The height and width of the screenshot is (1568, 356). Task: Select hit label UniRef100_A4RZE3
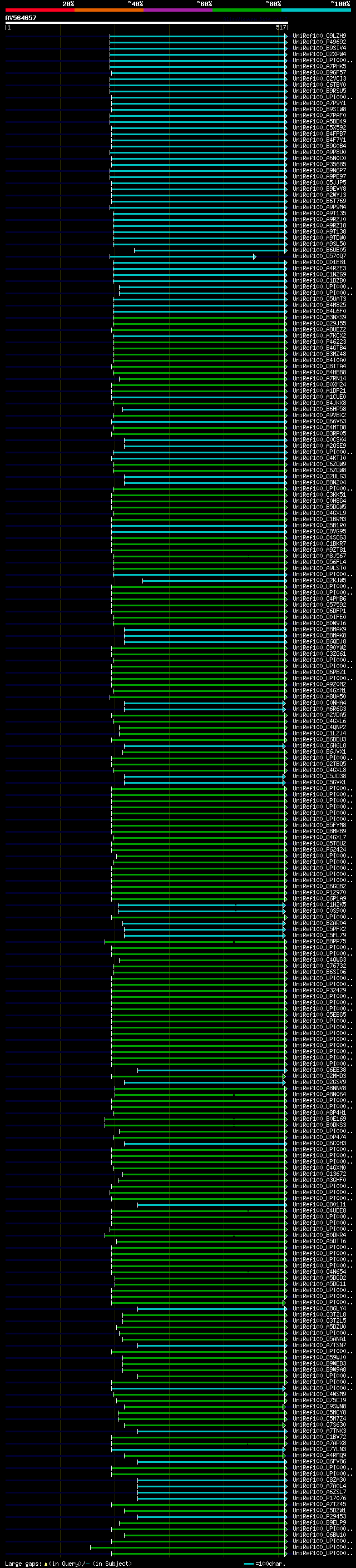click(319, 269)
